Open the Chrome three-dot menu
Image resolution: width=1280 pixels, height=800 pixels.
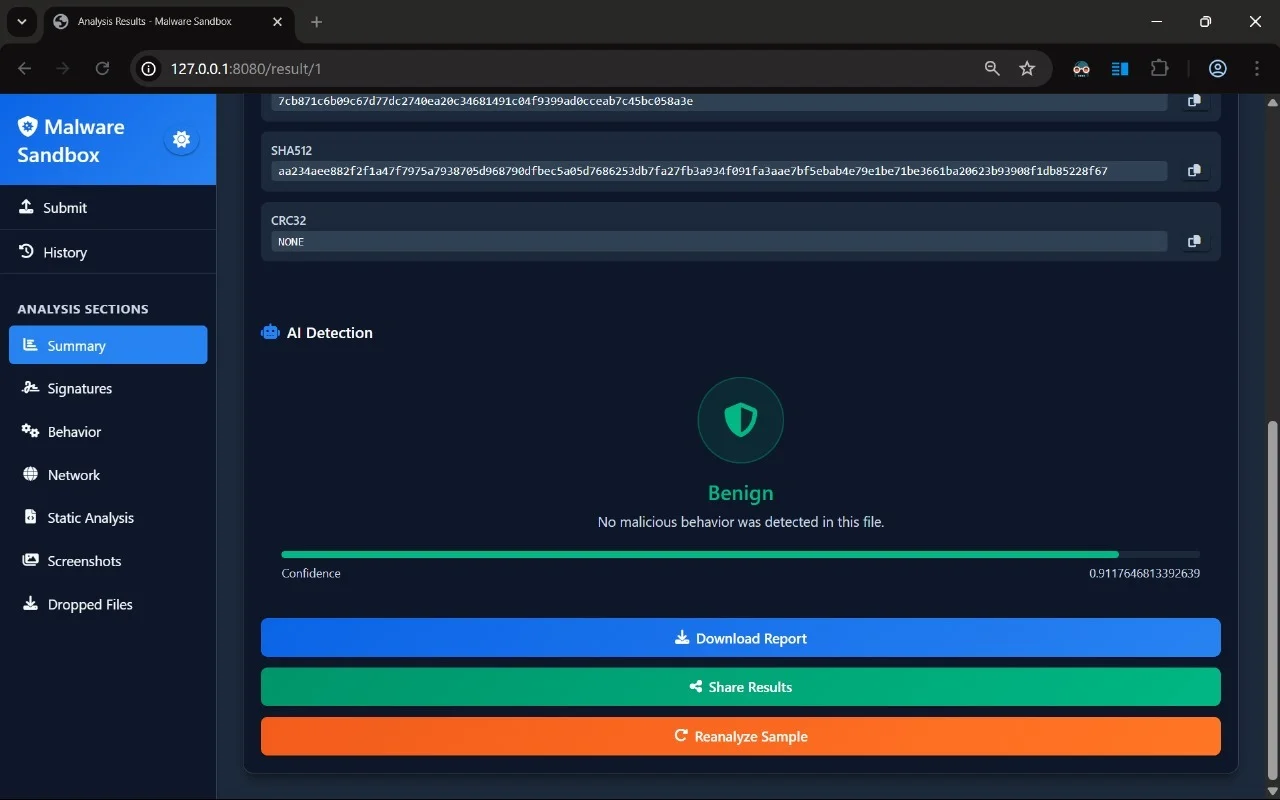[1257, 68]
